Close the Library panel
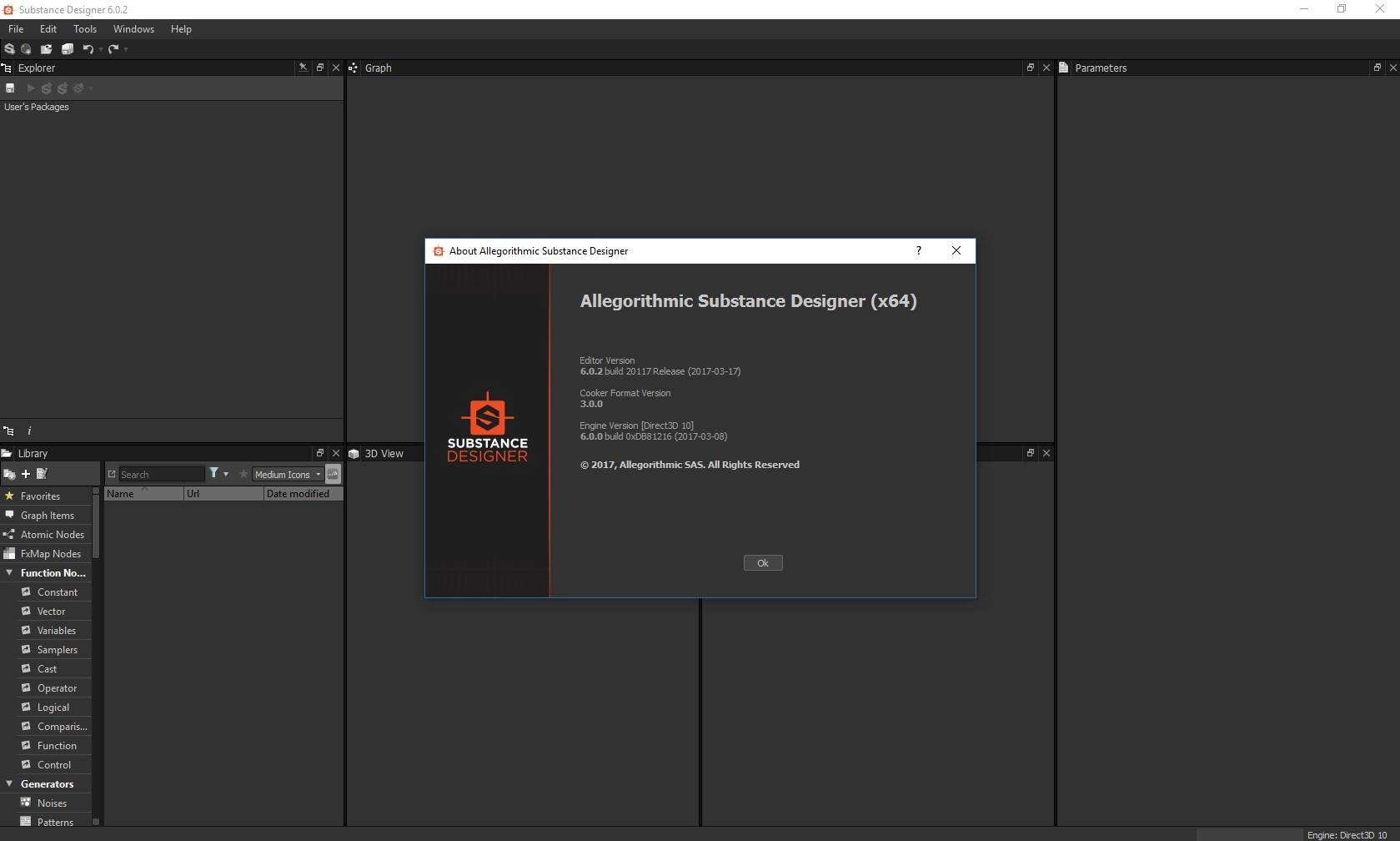Viewport: 1400px width, 841px height. click(336, 453)
